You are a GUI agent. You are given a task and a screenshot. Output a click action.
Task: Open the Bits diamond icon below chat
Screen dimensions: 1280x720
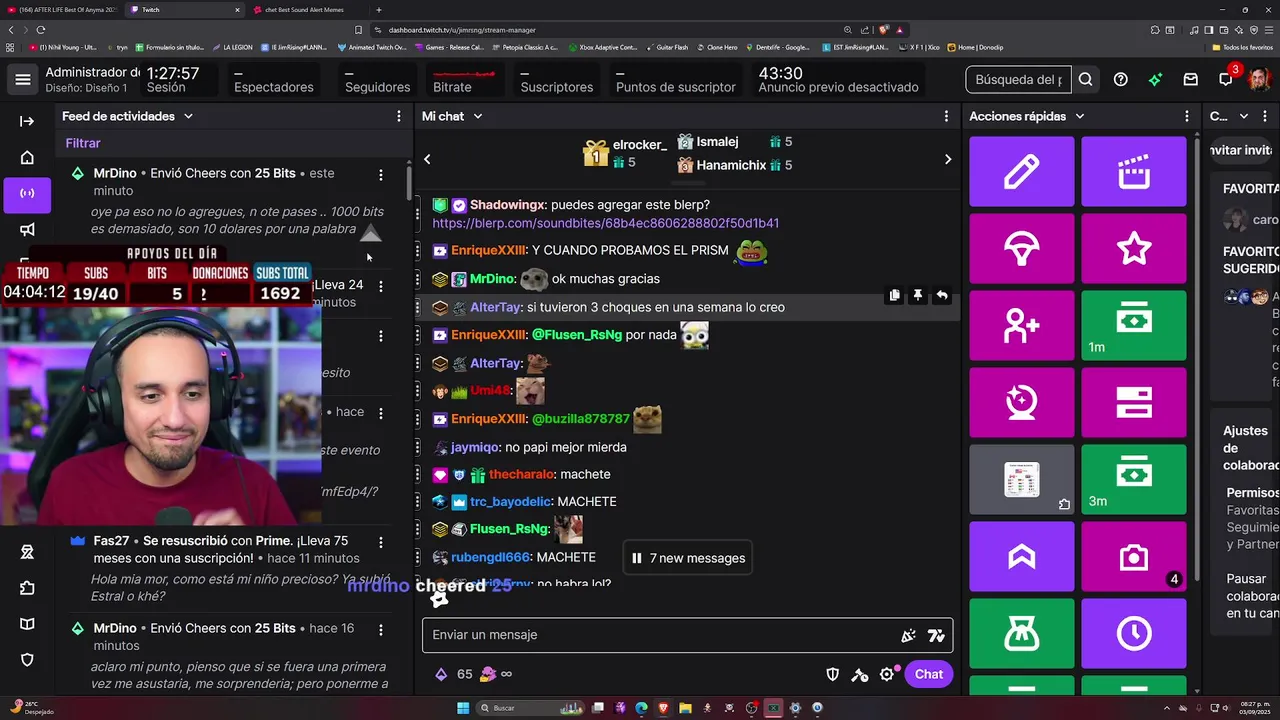441,674
